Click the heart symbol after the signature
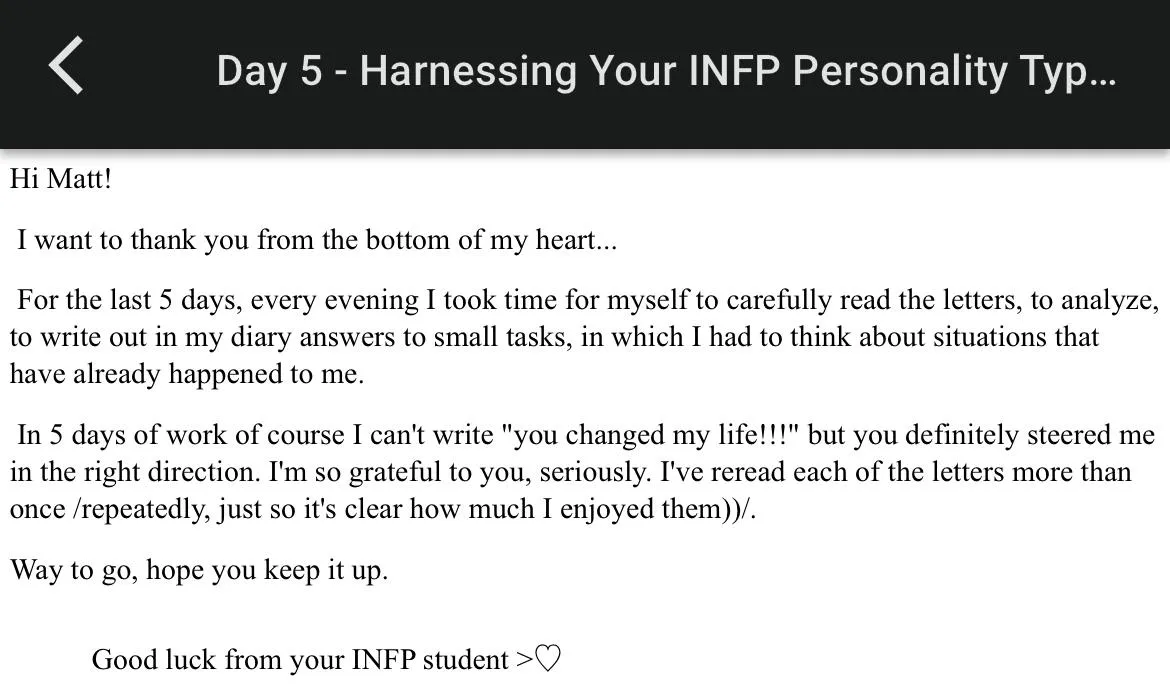 [548, 659]
